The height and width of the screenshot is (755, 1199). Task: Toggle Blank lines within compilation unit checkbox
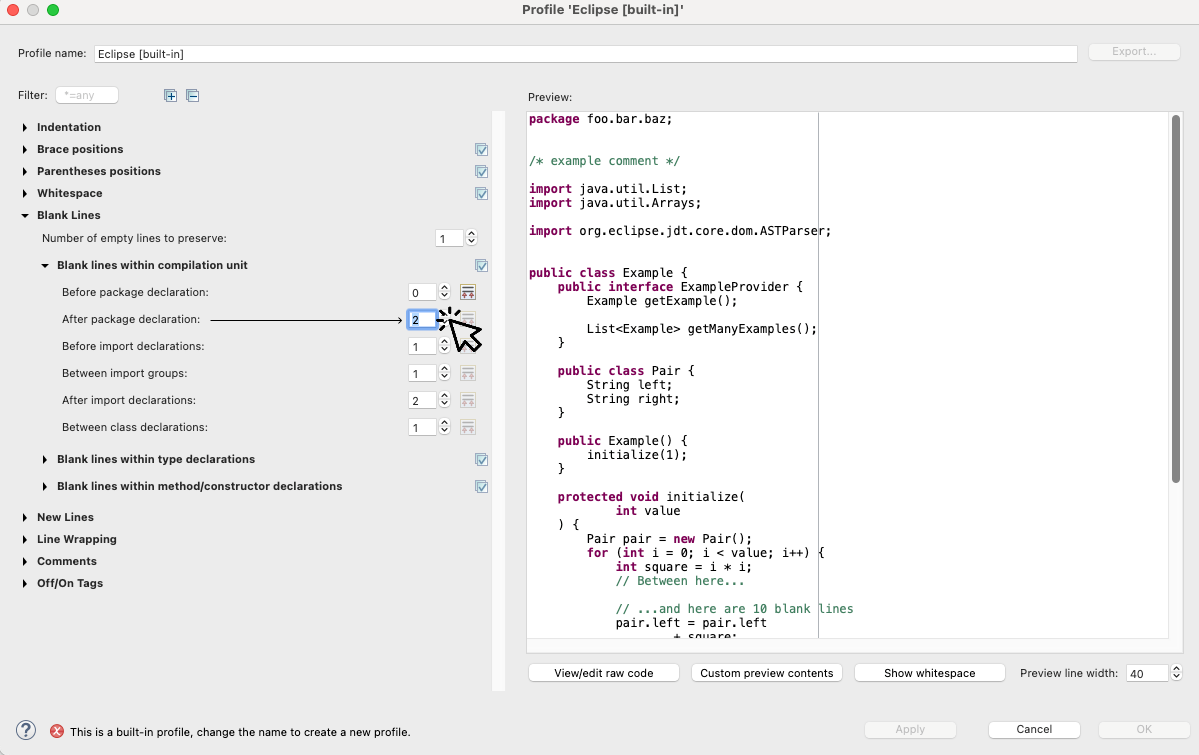pos(482,265)
